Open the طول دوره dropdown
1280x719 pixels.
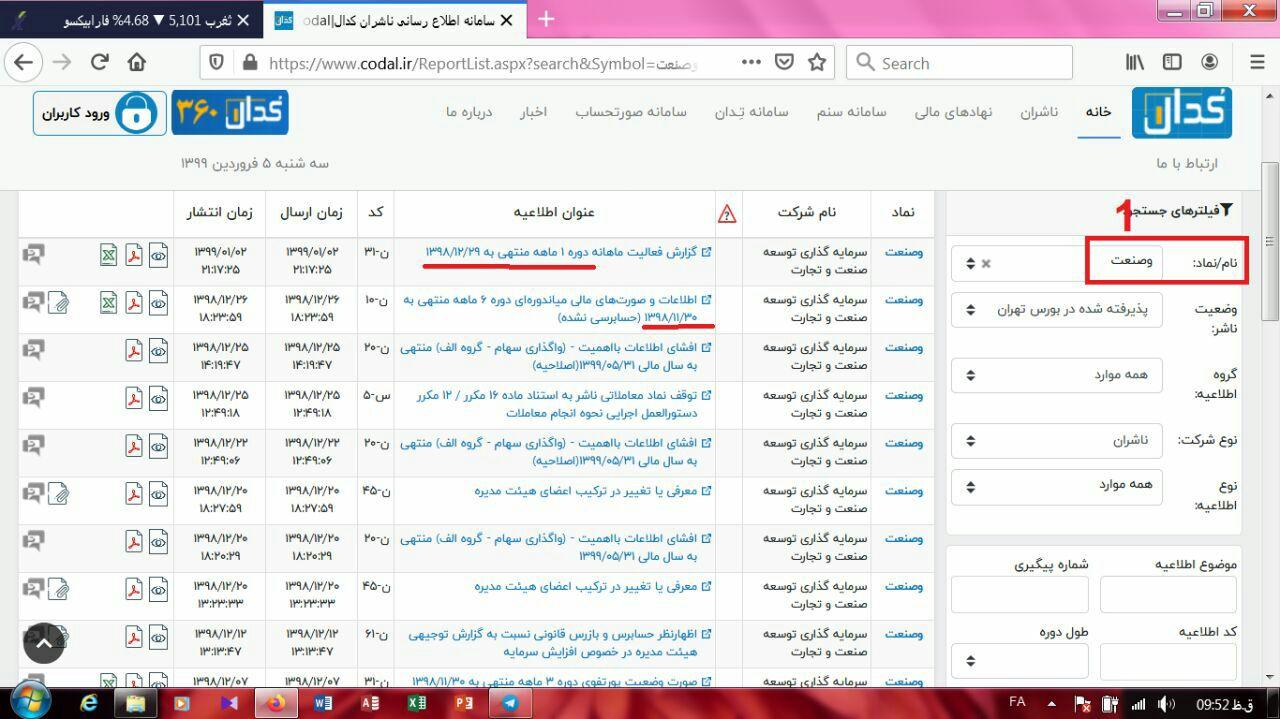(x=1019, y=661)
